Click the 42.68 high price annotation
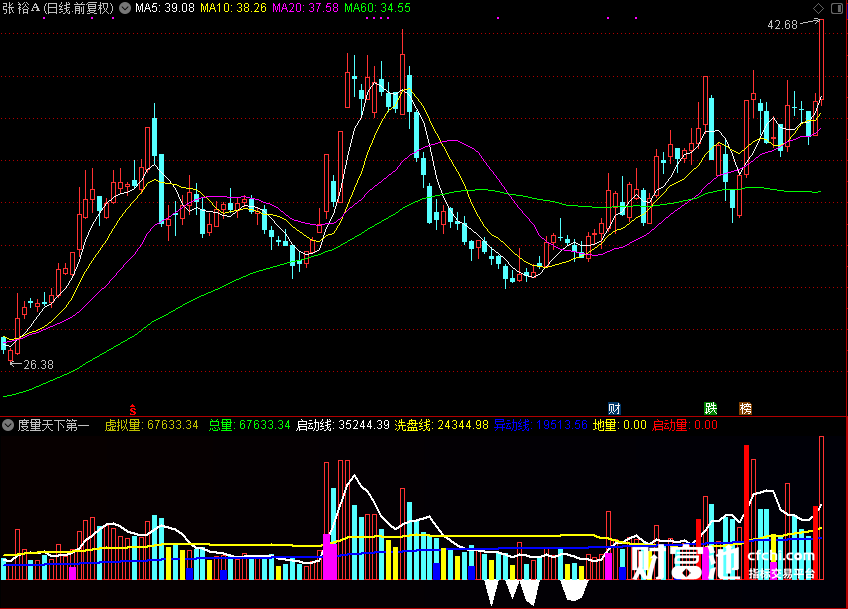The height and width of the screenshot is (609, 848). pyautogui.click(x=782, y=25)
